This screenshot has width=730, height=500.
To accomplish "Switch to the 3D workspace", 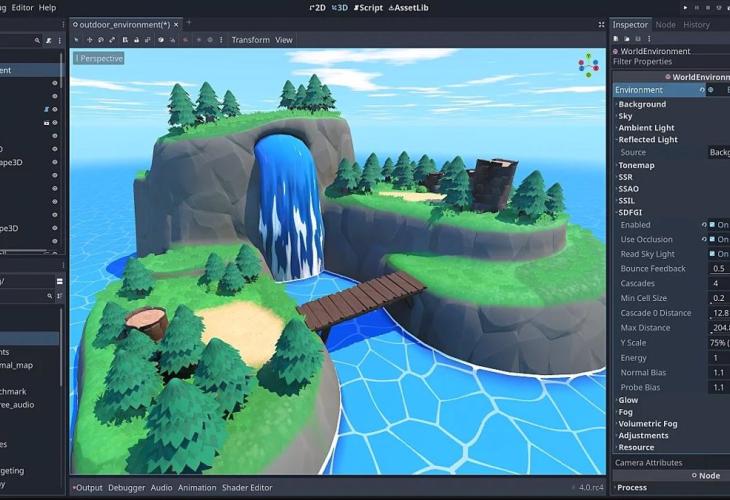I will coord(340,8).
